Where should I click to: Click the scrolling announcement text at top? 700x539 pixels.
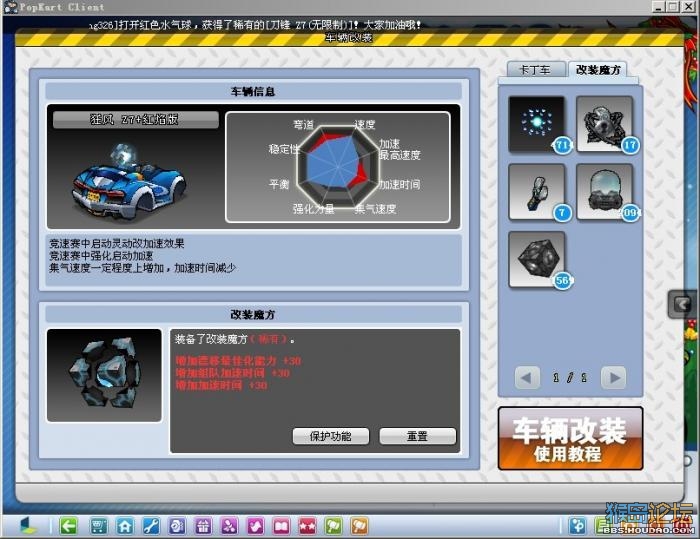pos(254,25)
